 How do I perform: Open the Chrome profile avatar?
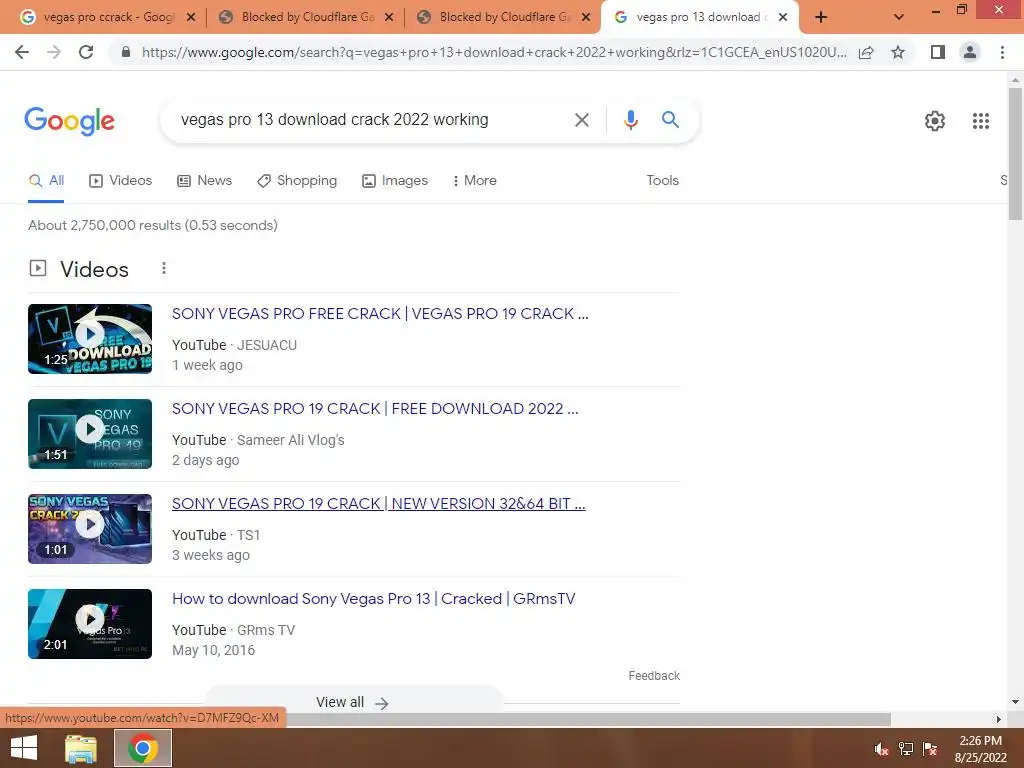pos(970,52)
